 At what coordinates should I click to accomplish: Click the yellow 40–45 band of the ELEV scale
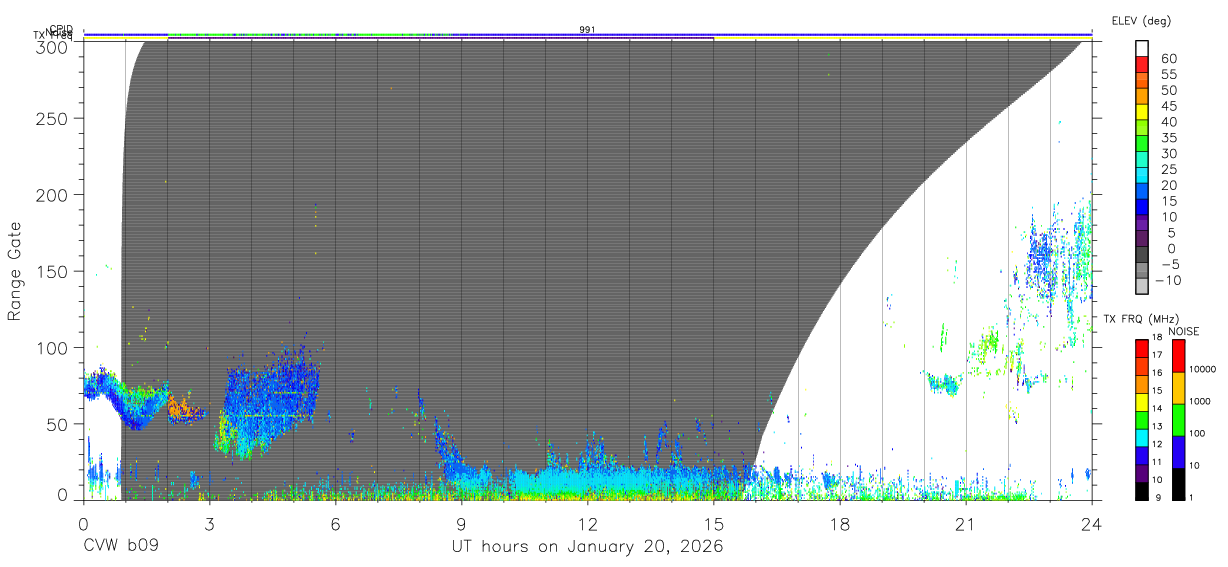[1143, 114]
